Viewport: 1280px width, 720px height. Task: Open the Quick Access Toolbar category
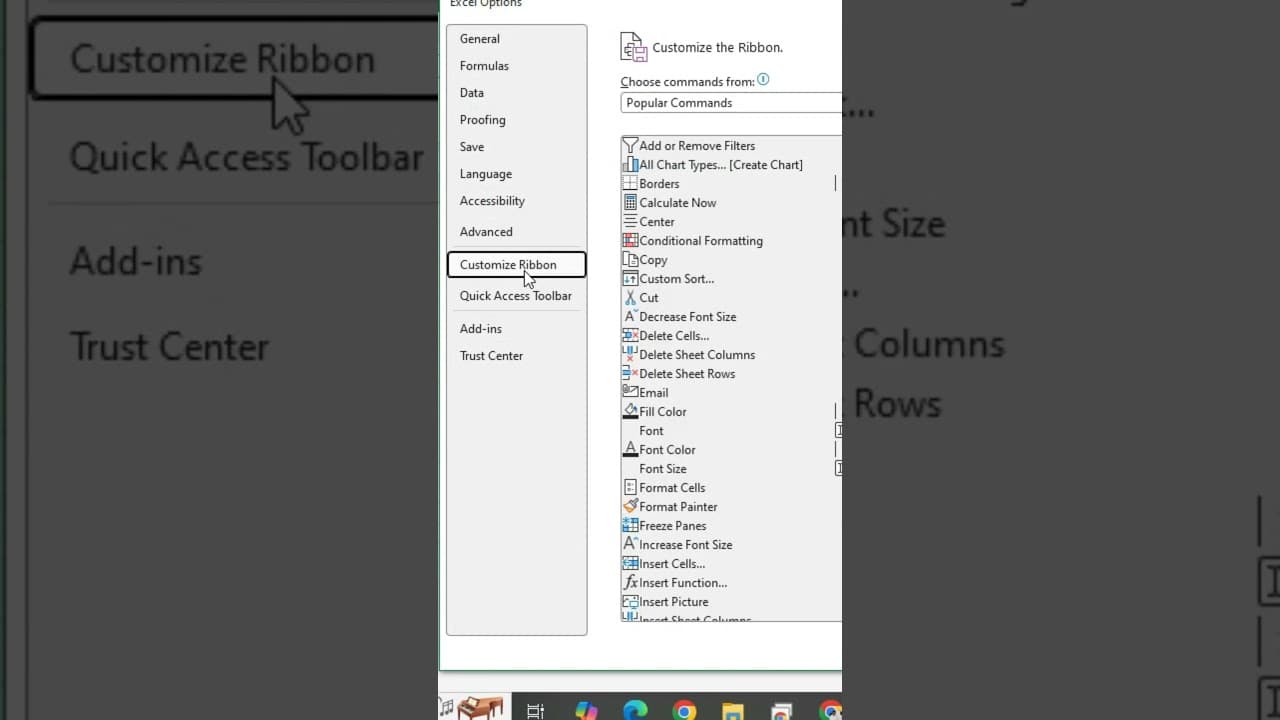tap(516, 296)
